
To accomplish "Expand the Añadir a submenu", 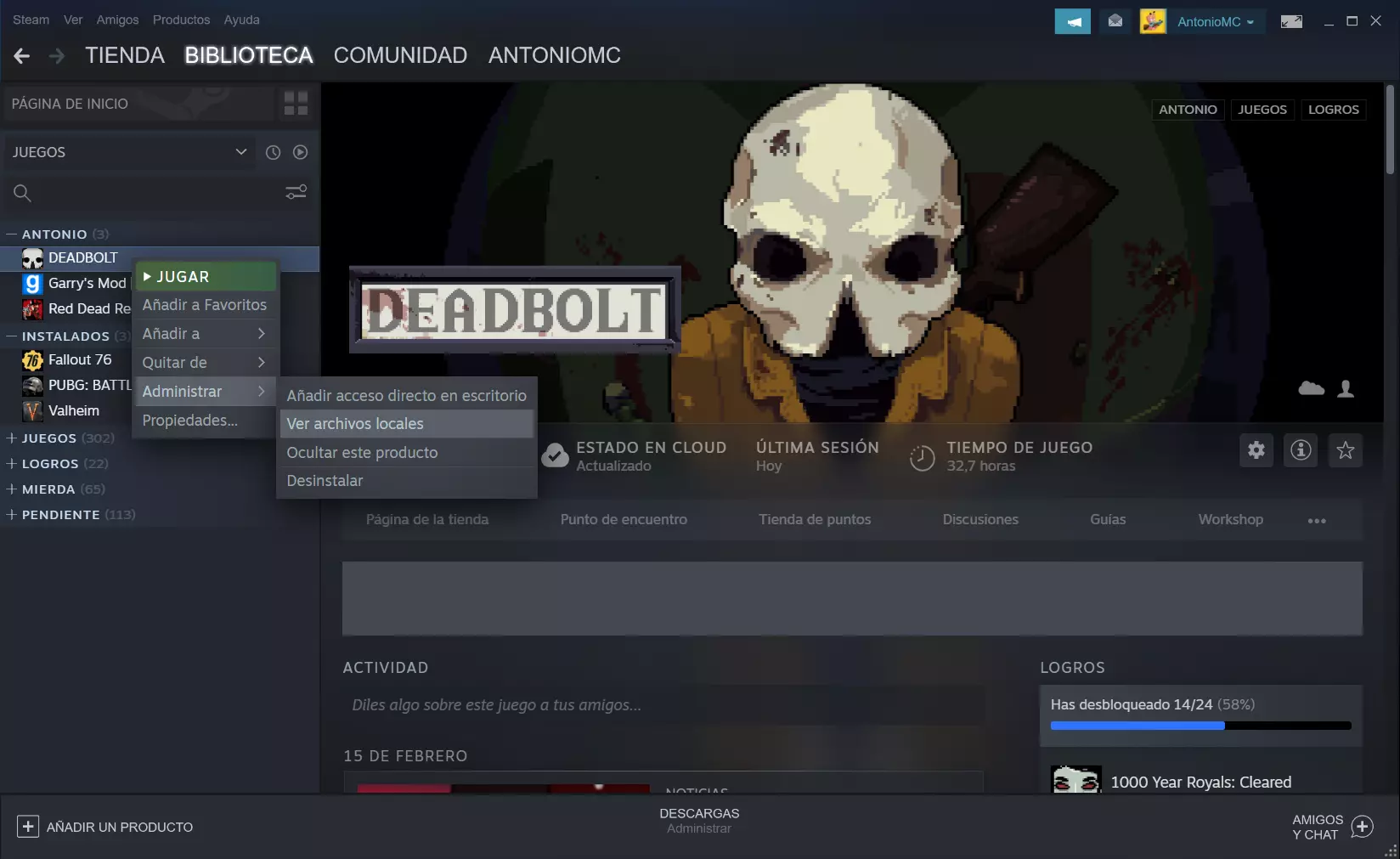I will (206, 334).
